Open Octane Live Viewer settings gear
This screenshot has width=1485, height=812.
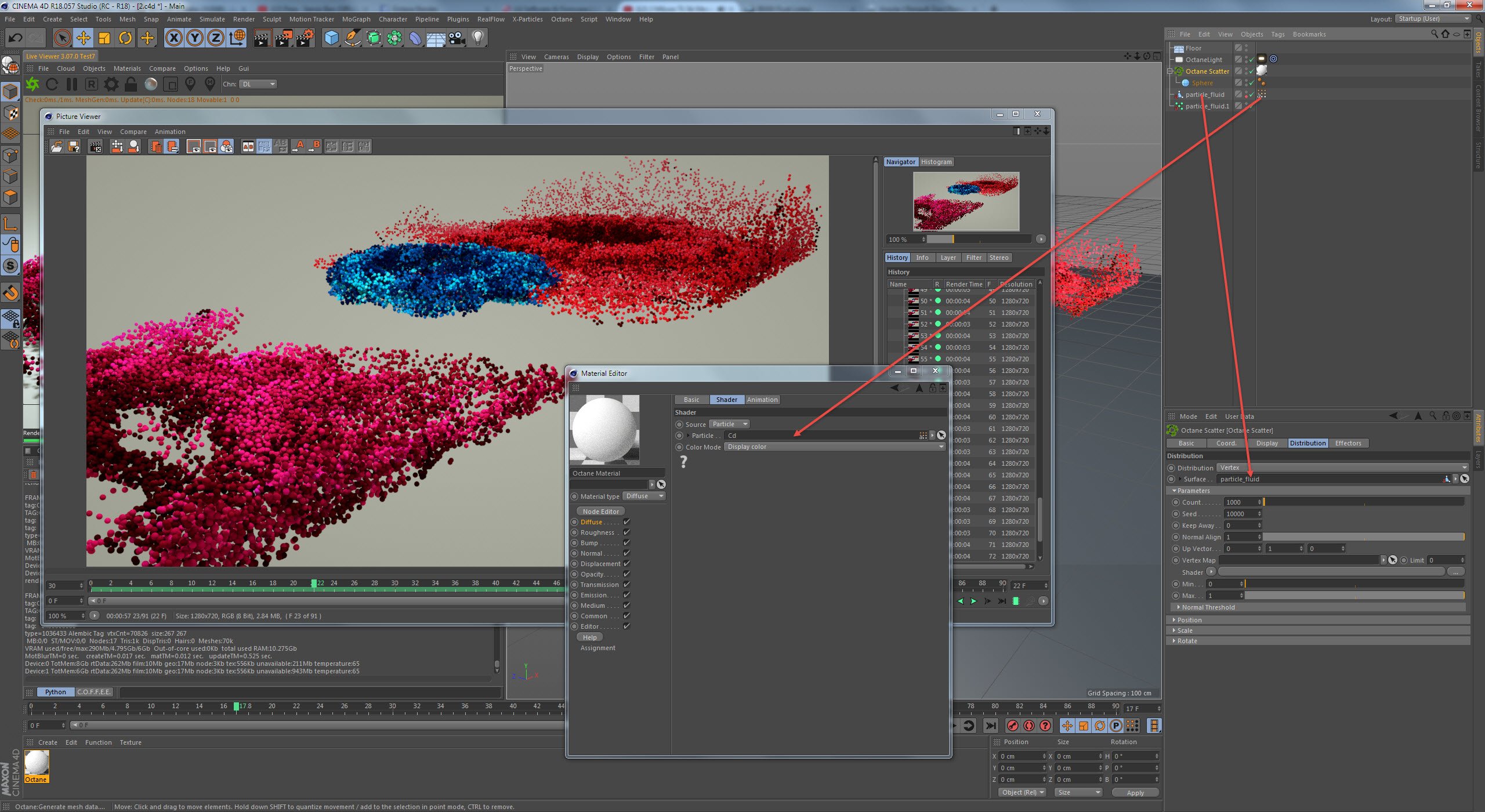point(111,85)
